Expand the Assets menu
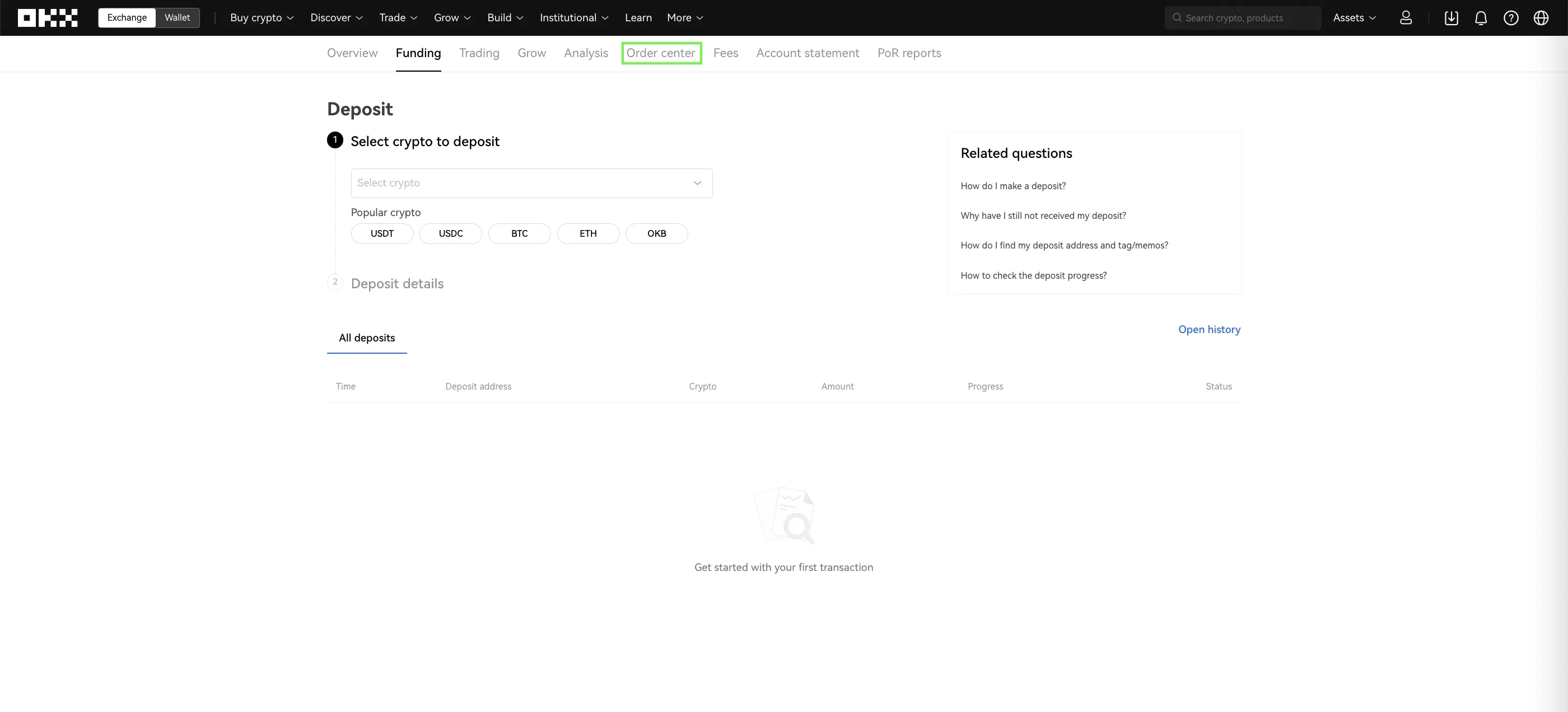This screenshot has width=1568, height=712. (x=1354, y=18)
